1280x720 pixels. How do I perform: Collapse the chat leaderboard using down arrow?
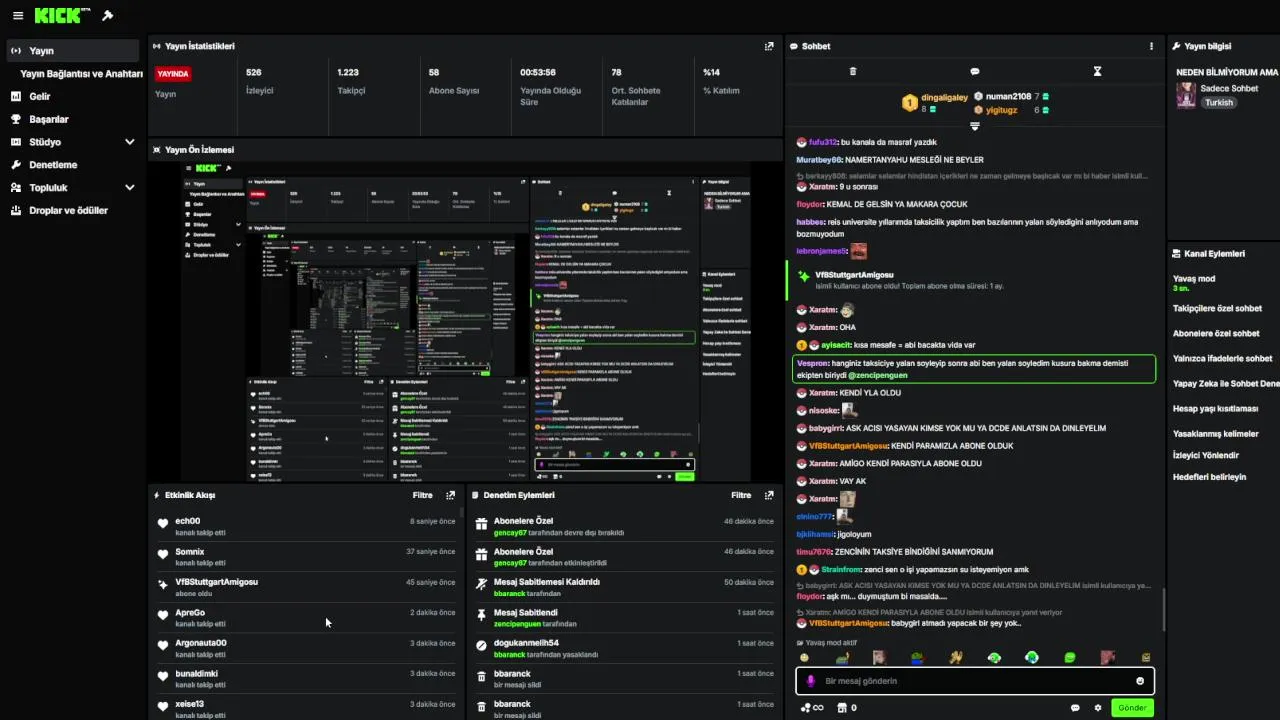click(x=975, y=126)
